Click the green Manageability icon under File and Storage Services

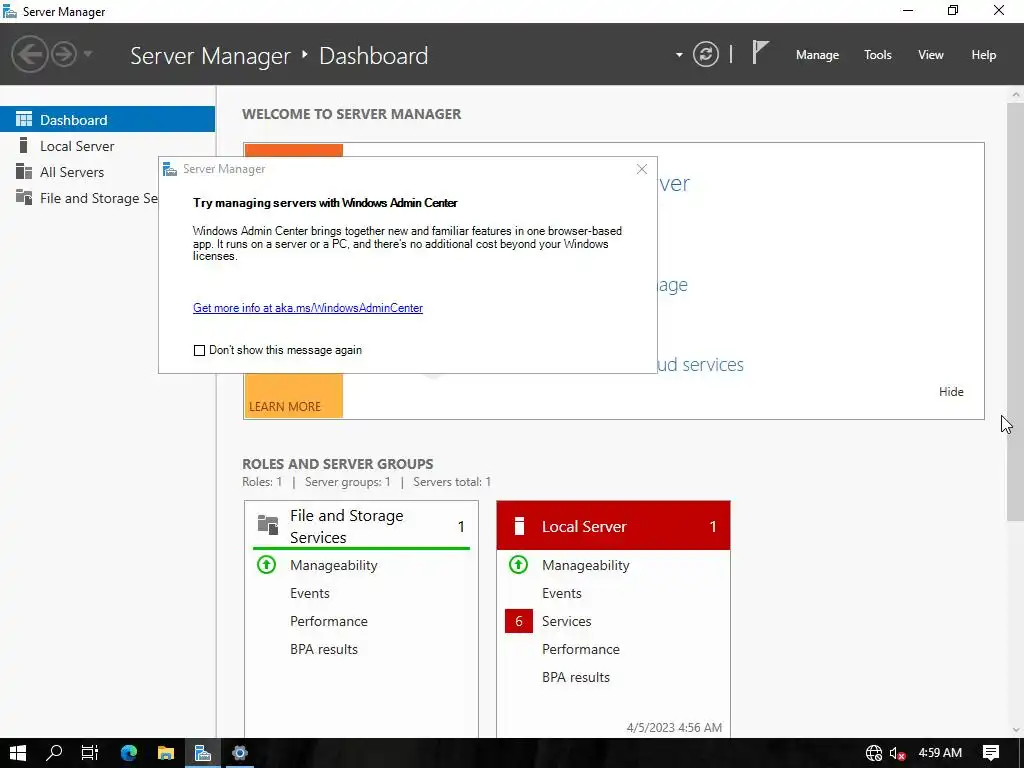click(266, 564)
